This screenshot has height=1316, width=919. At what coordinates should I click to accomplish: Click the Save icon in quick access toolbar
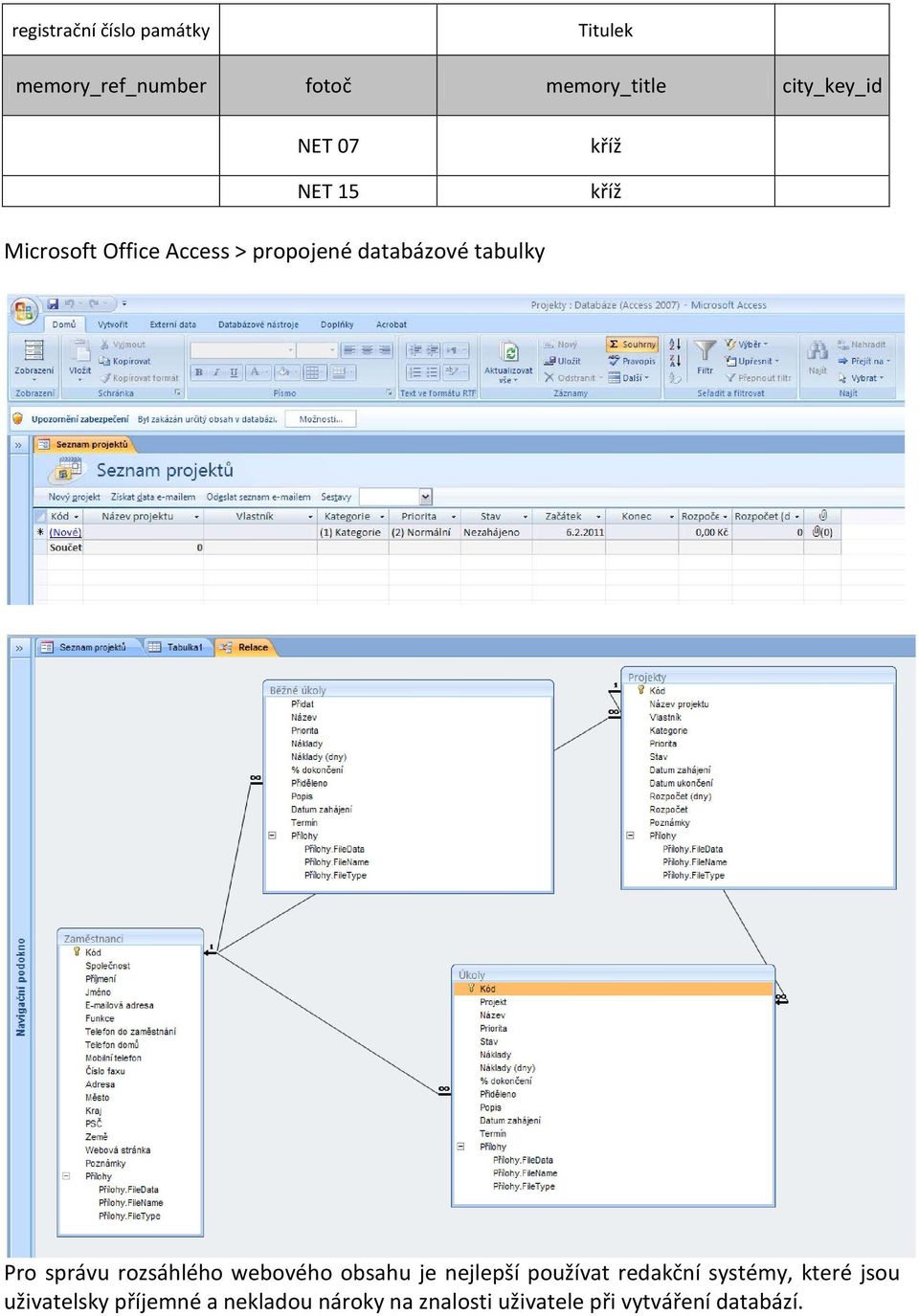pos(54,304)
